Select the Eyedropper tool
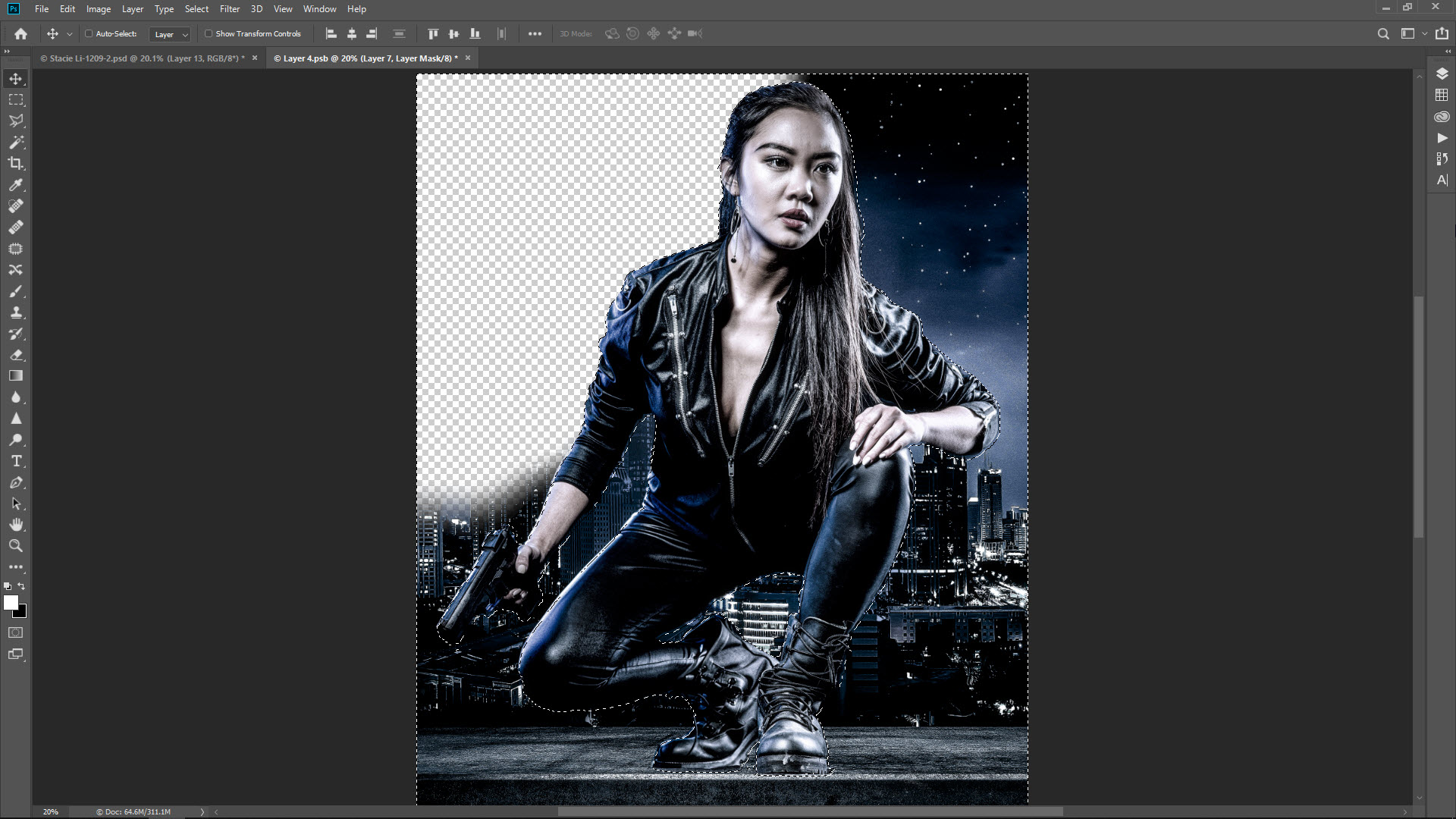Image resolution: width=1456 pixels, height=819 pixels. coord(16,185)
